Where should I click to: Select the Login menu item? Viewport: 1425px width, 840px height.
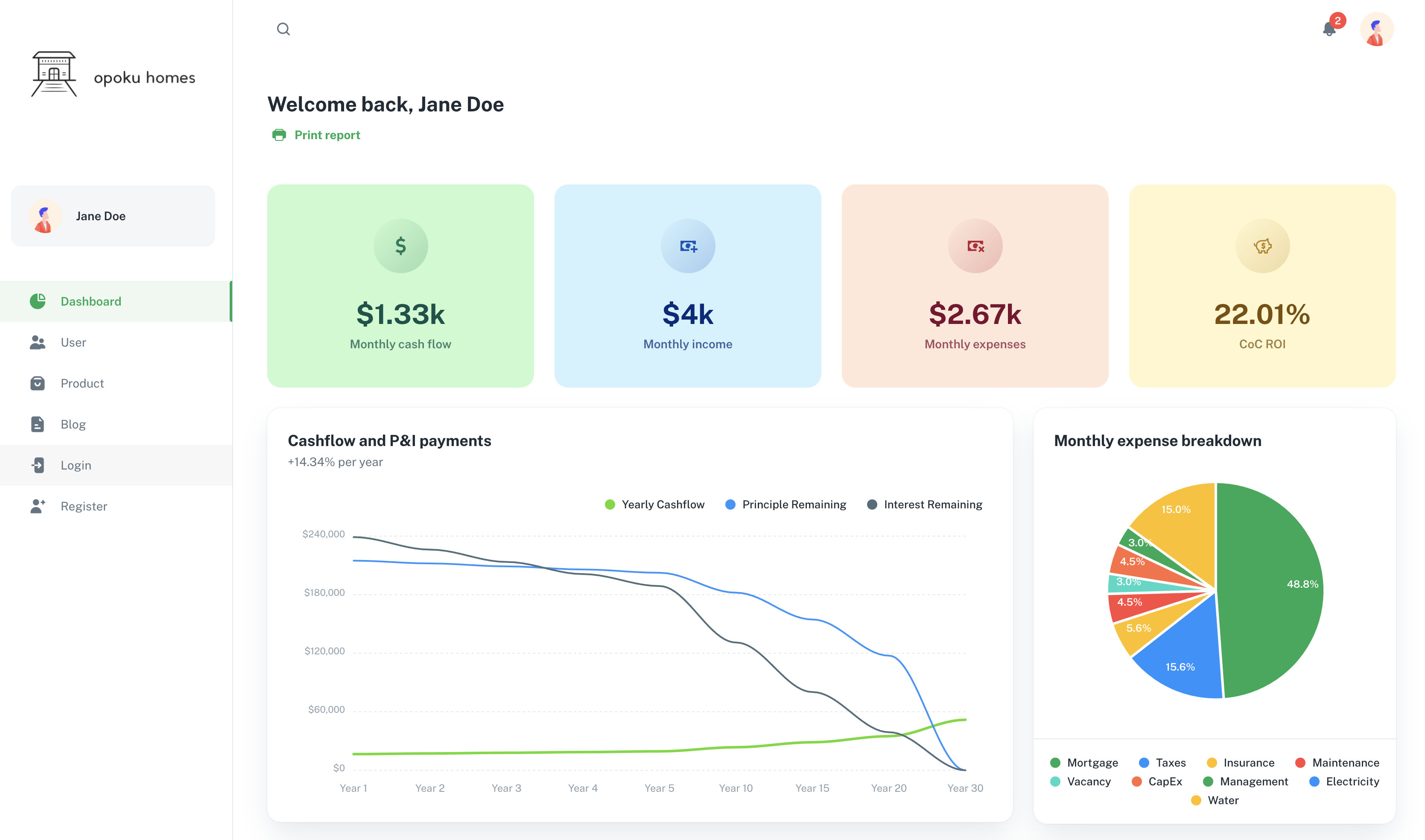116,465
